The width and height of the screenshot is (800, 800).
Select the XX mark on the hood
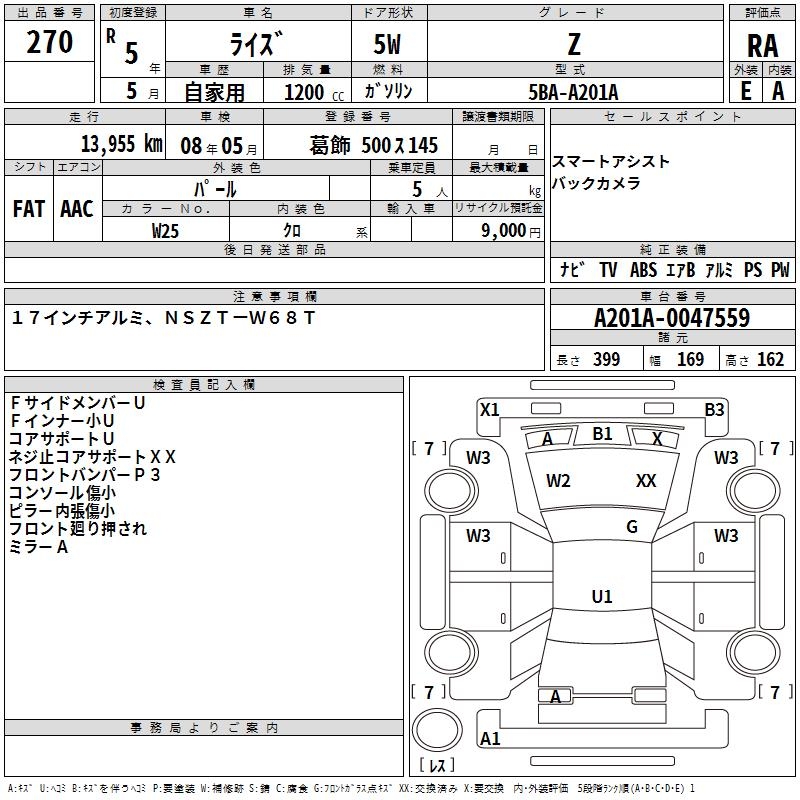coord(646,481)
